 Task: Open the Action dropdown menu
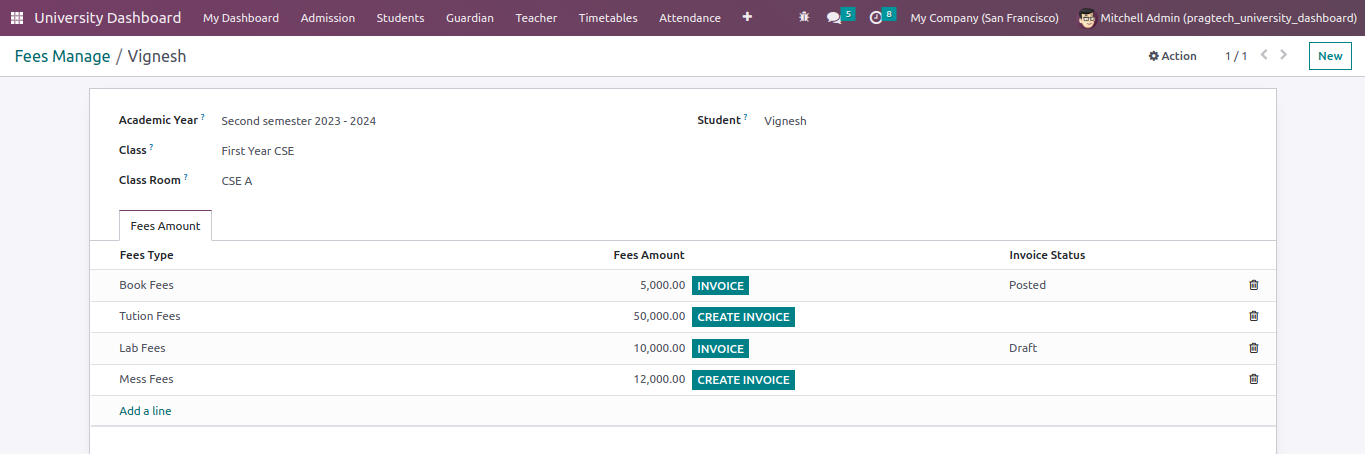tap(1172, 56)
